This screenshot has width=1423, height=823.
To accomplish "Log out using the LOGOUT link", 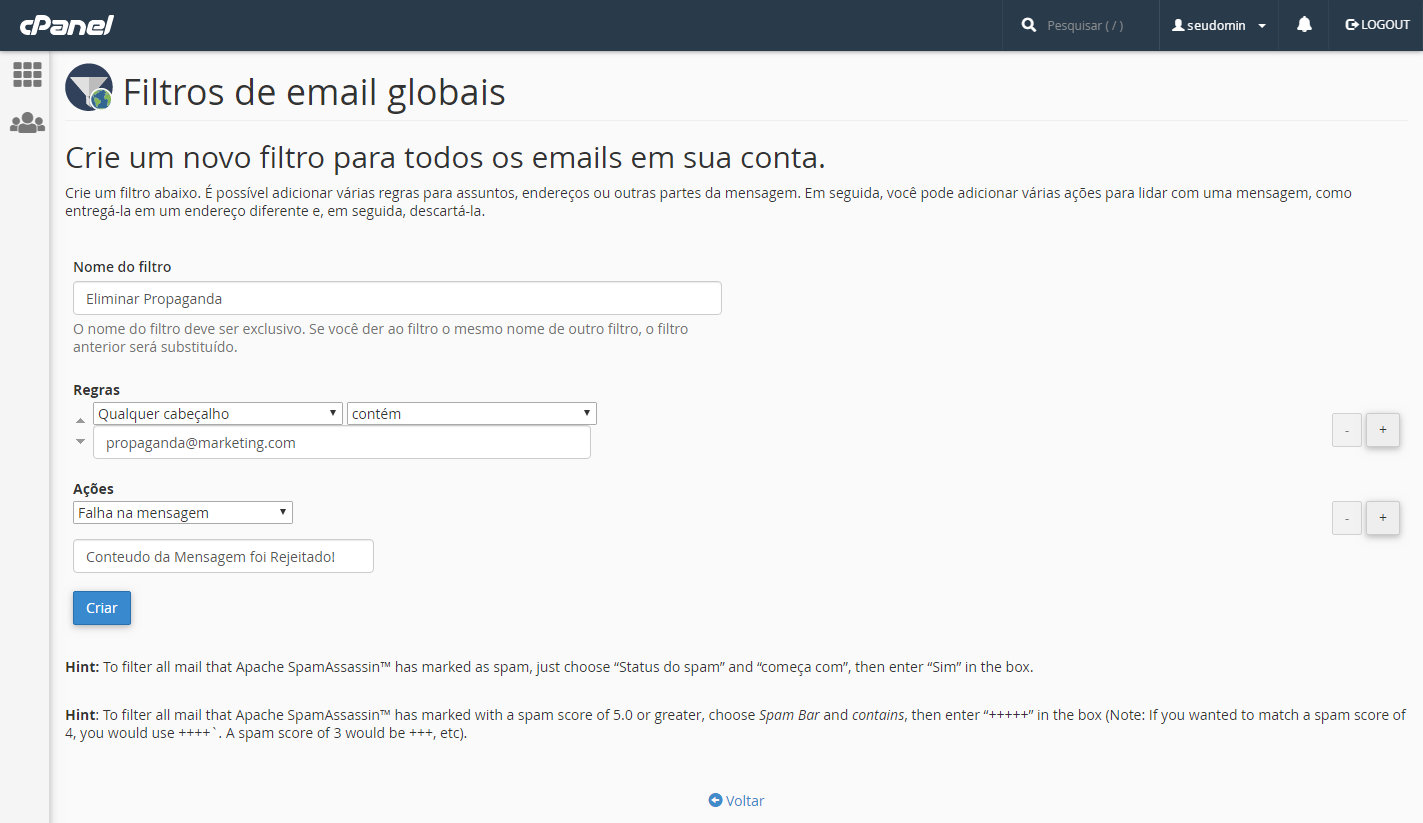I will [1377, 25].
